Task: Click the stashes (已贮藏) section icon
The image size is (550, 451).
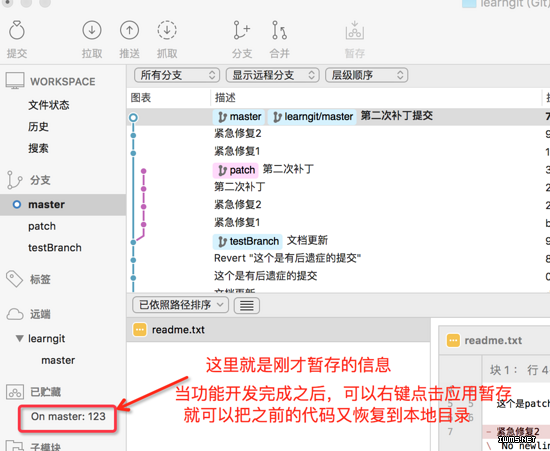Action: click(15, 392)
